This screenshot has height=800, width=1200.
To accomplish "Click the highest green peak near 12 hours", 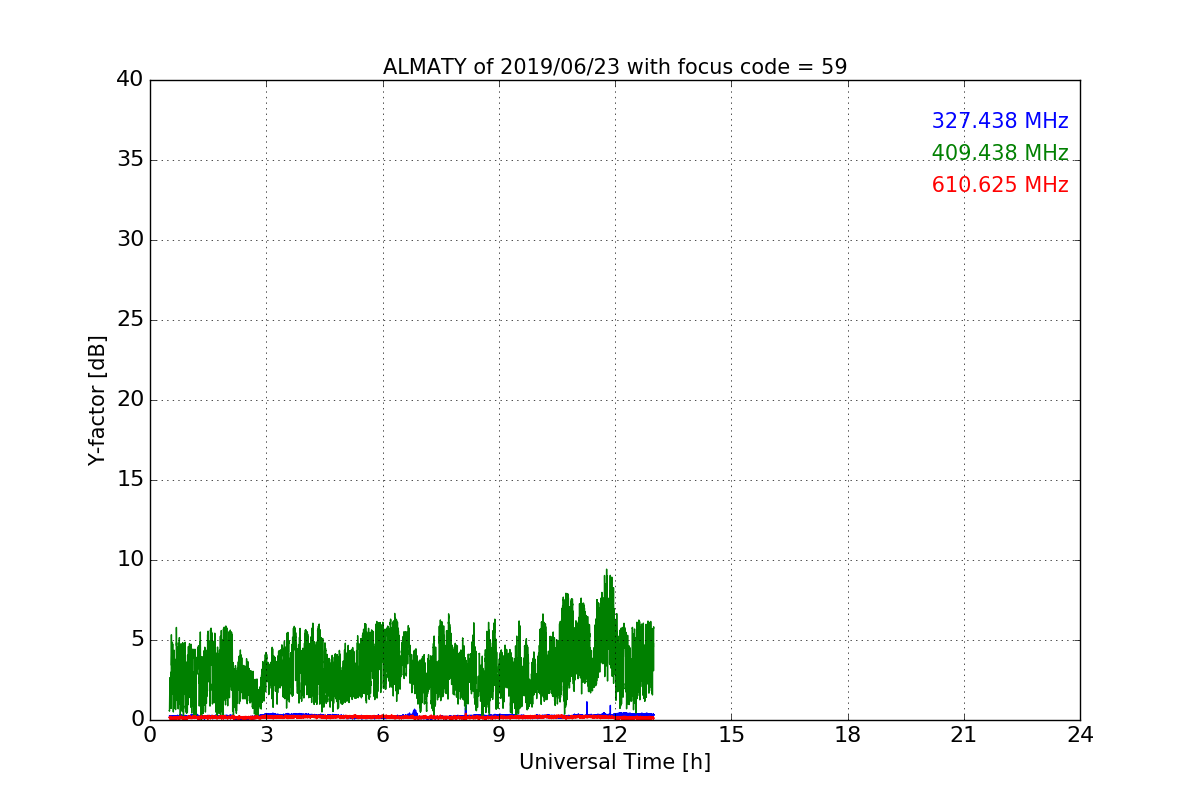I will pos(606,571).
